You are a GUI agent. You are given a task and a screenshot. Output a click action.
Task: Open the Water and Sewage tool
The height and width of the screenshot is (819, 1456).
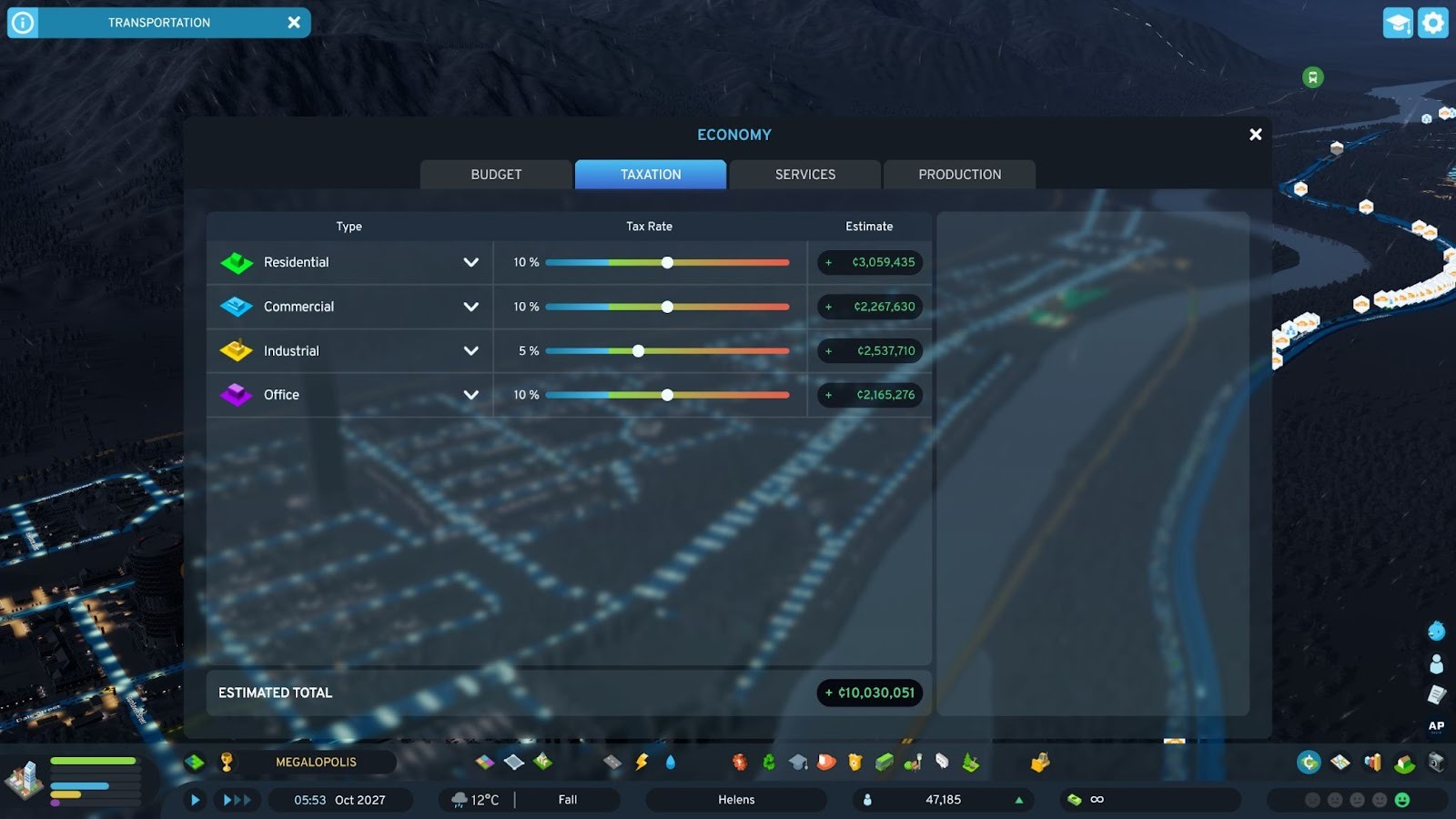tap(671, 762)
